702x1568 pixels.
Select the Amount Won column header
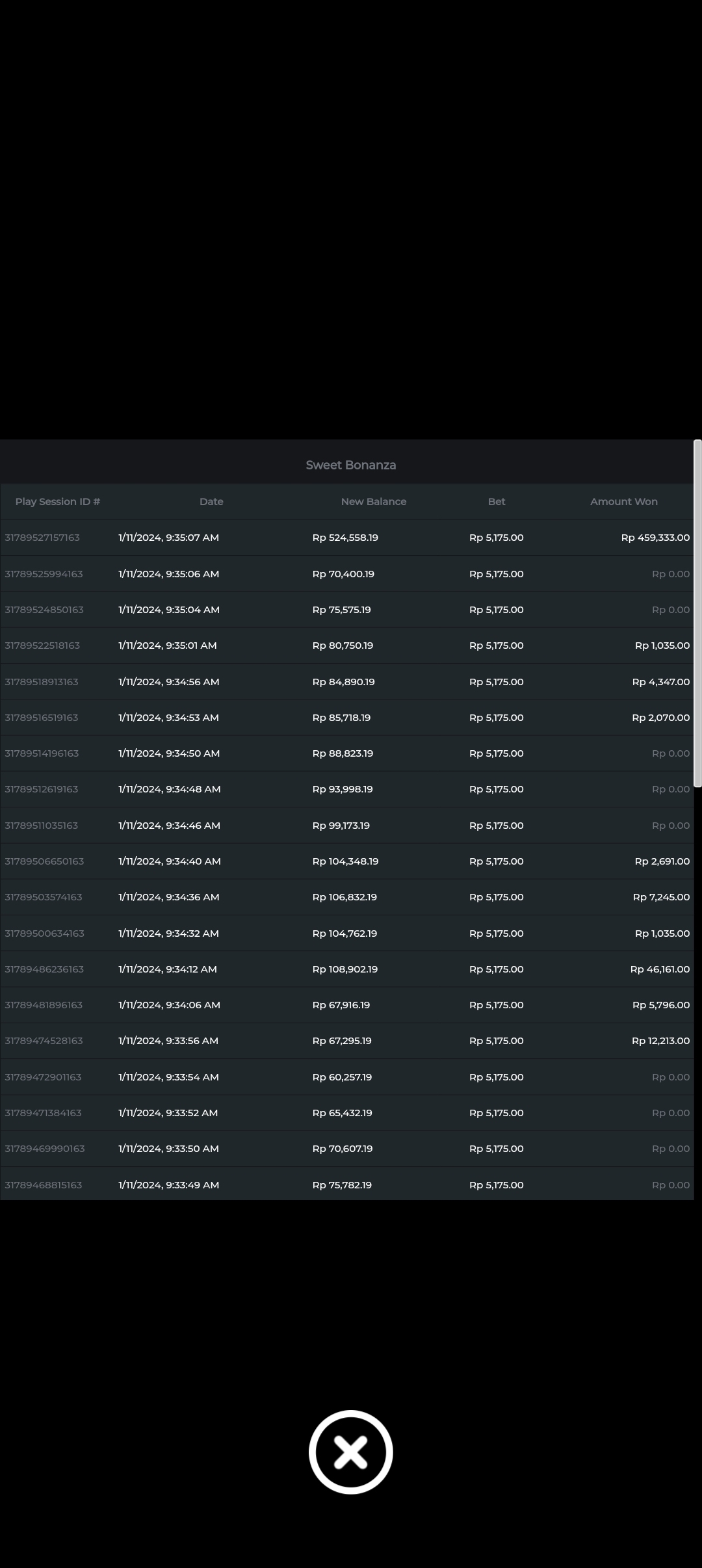point(623,502)
